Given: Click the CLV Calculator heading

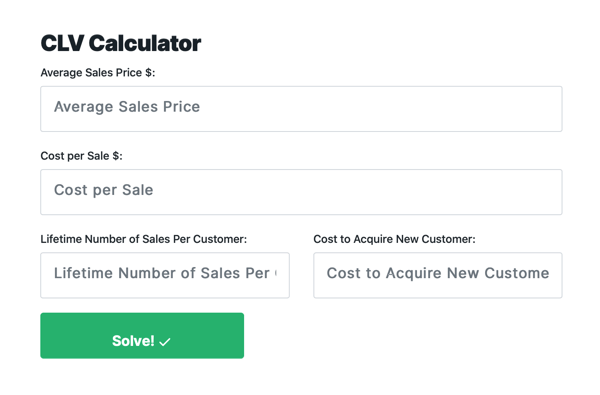Looking at the screenshot, I should pyautogui.click(x=121, y=43).
